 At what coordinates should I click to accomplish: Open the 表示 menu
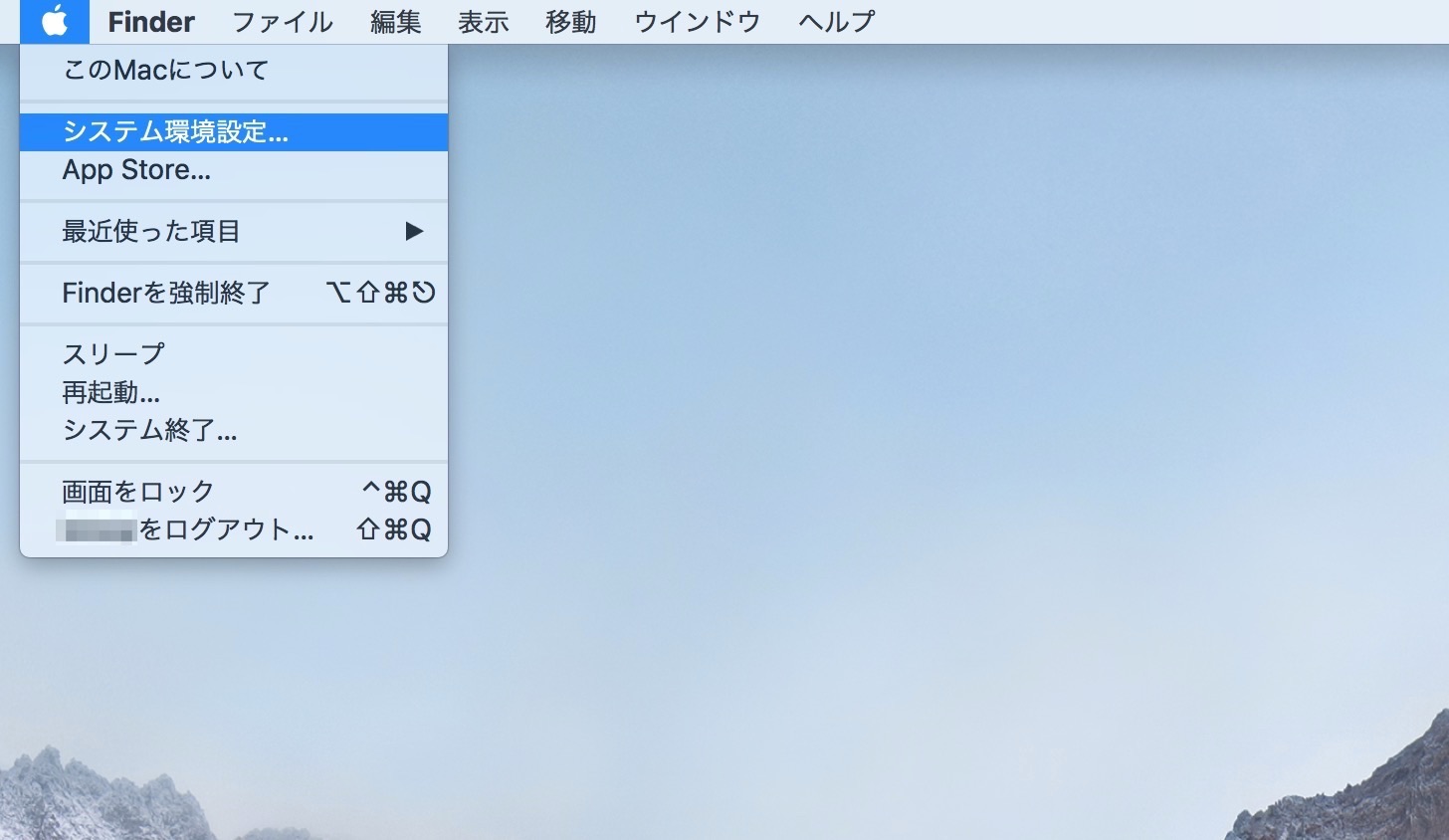point(484,21)
